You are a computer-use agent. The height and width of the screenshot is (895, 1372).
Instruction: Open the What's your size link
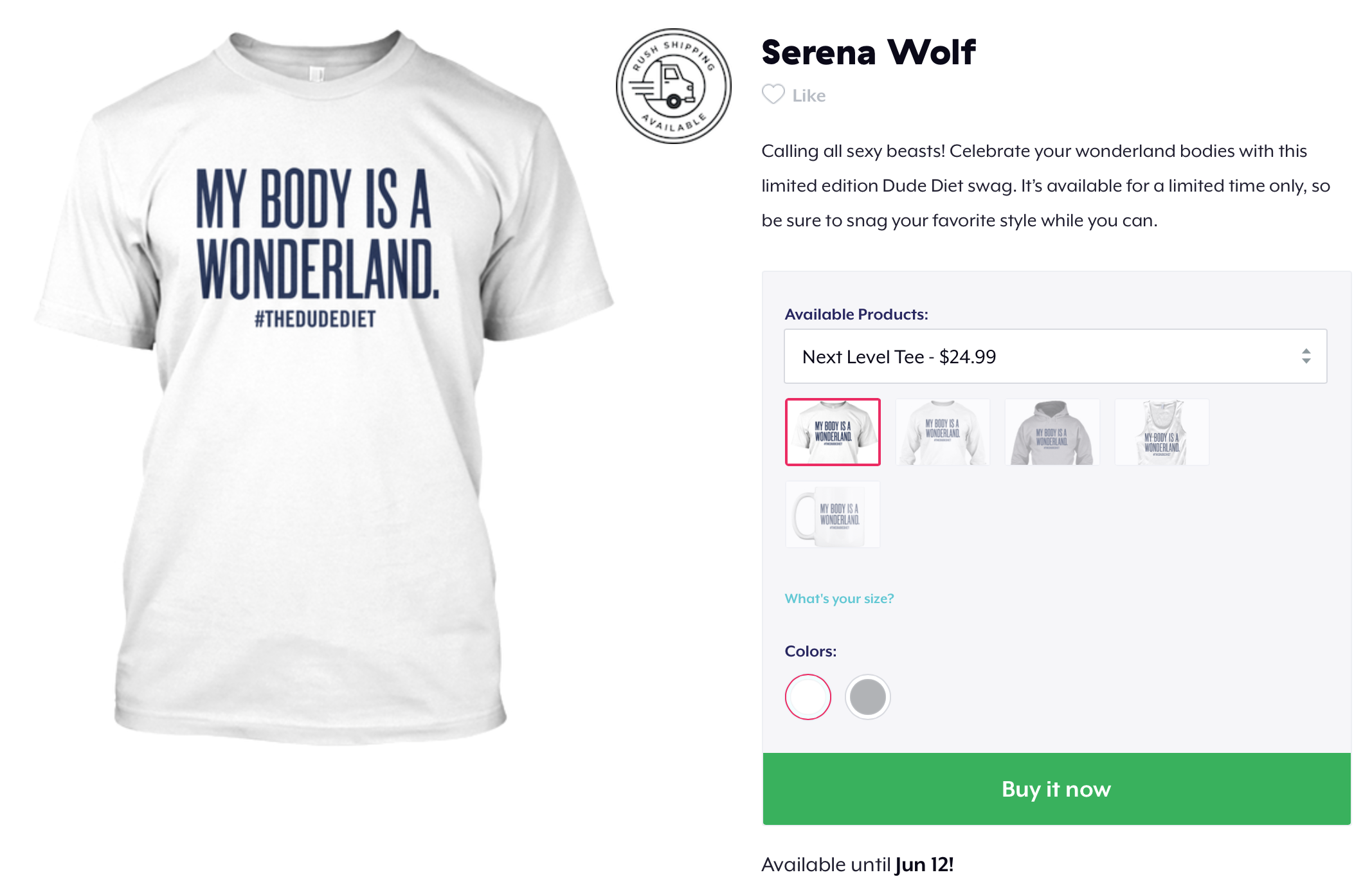[839, 599]
